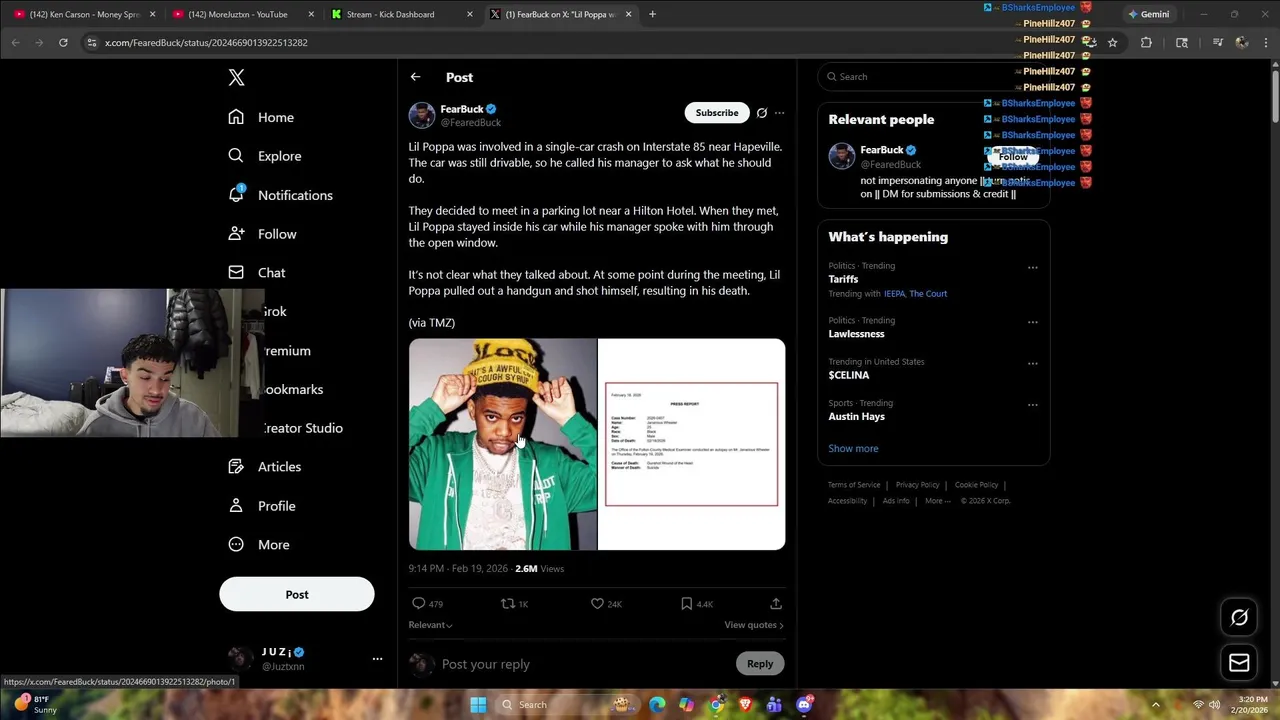Open the Privacy Policy link

917,485
